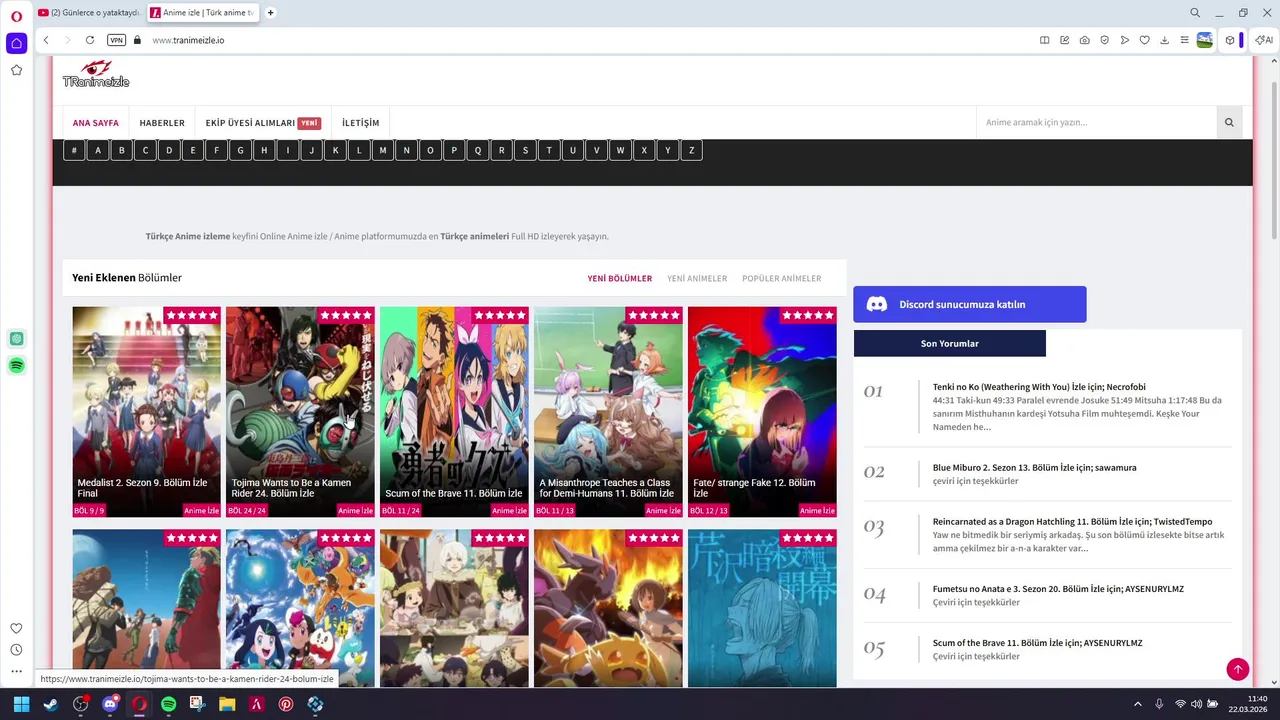Viewport: 1280px width, 720px height.
Task: Select Son Yorumlar tab header
Action: tap(950, 343)
